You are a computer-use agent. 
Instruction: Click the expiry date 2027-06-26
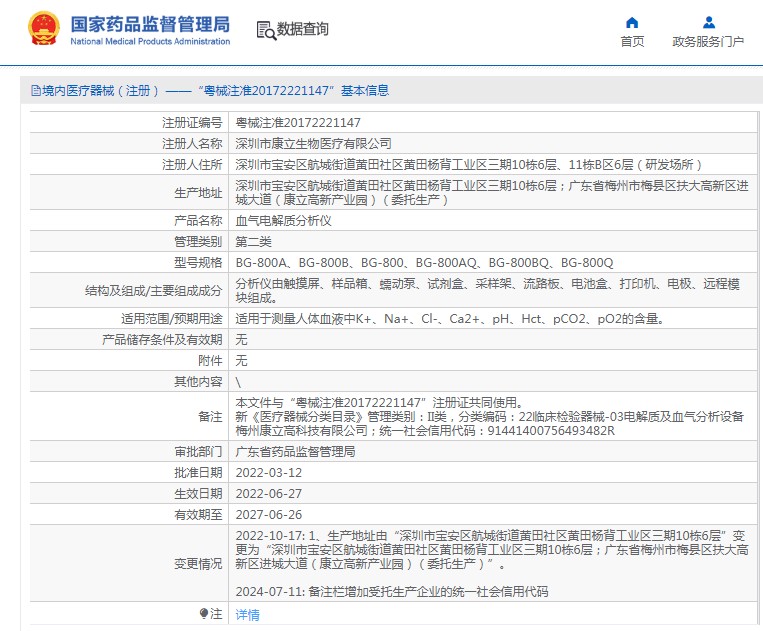click(268, 514)
